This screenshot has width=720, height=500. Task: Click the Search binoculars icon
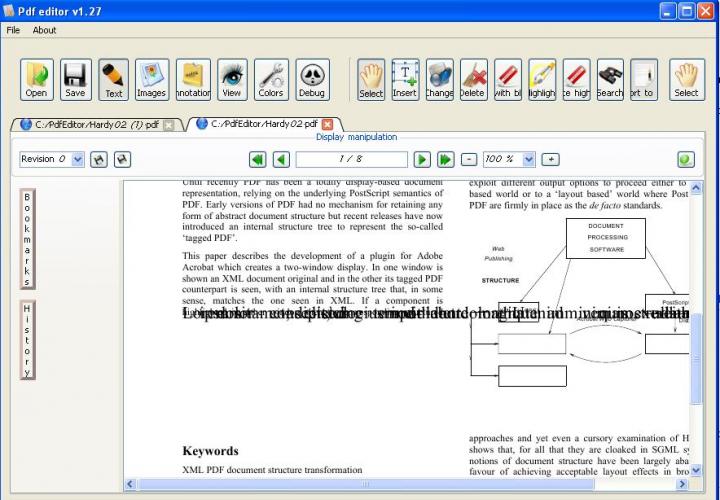click(610, 79)
